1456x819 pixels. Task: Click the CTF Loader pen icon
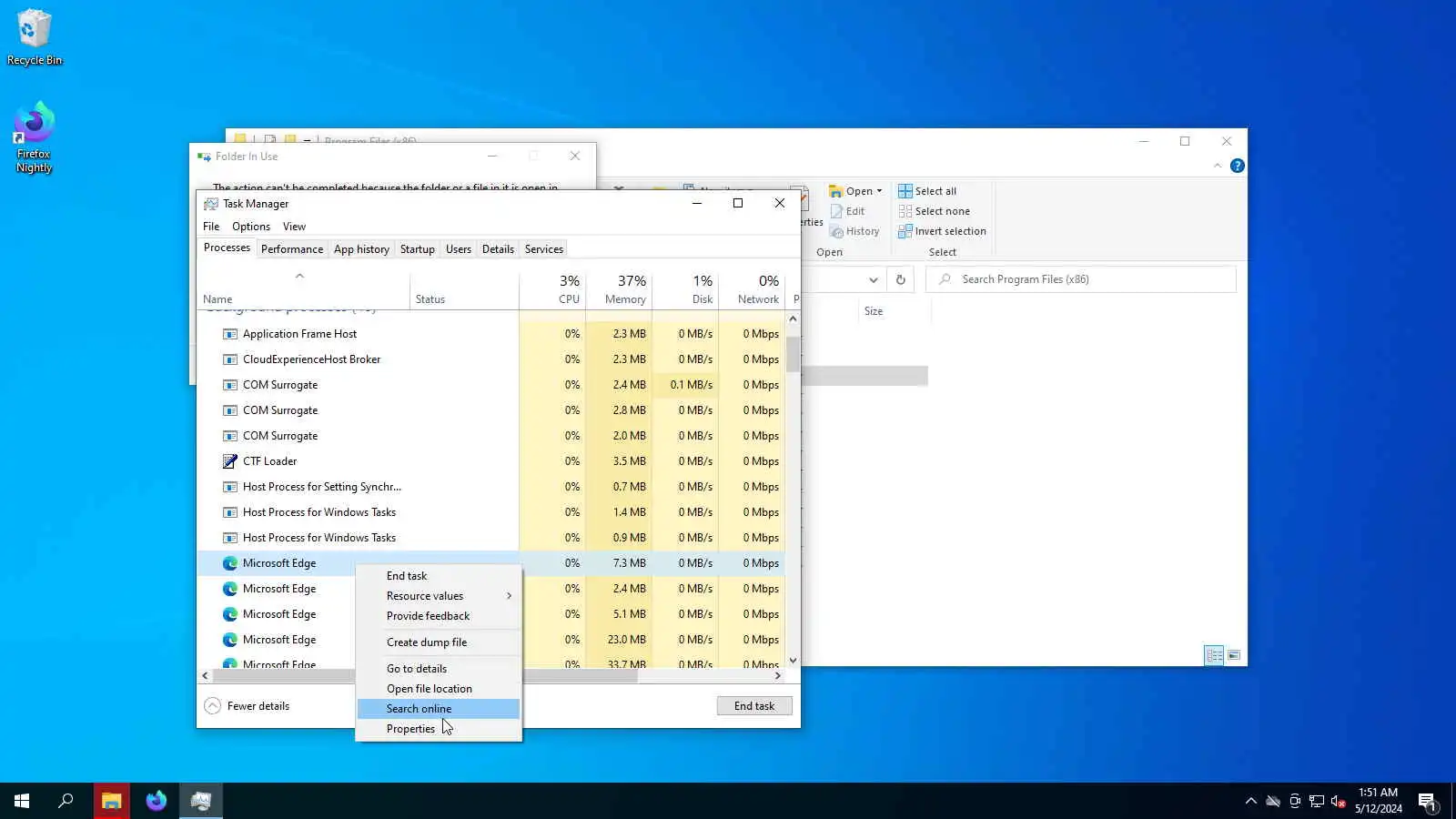(230, 461)
